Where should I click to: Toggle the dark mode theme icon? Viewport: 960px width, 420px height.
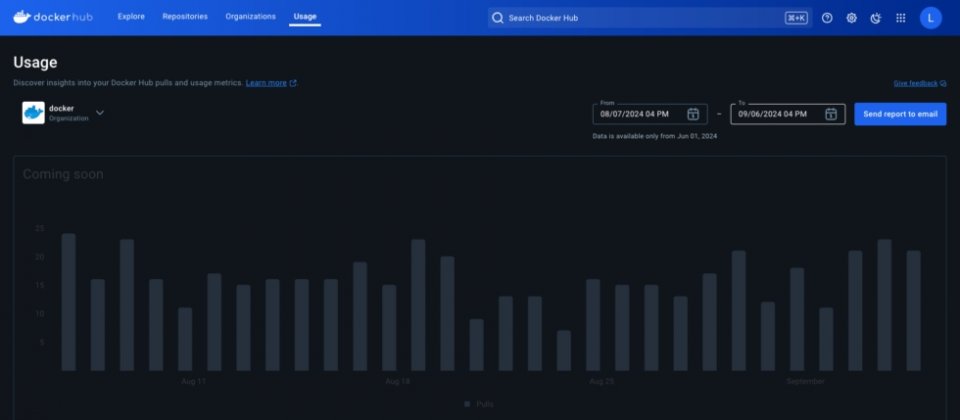coord(876,18)
